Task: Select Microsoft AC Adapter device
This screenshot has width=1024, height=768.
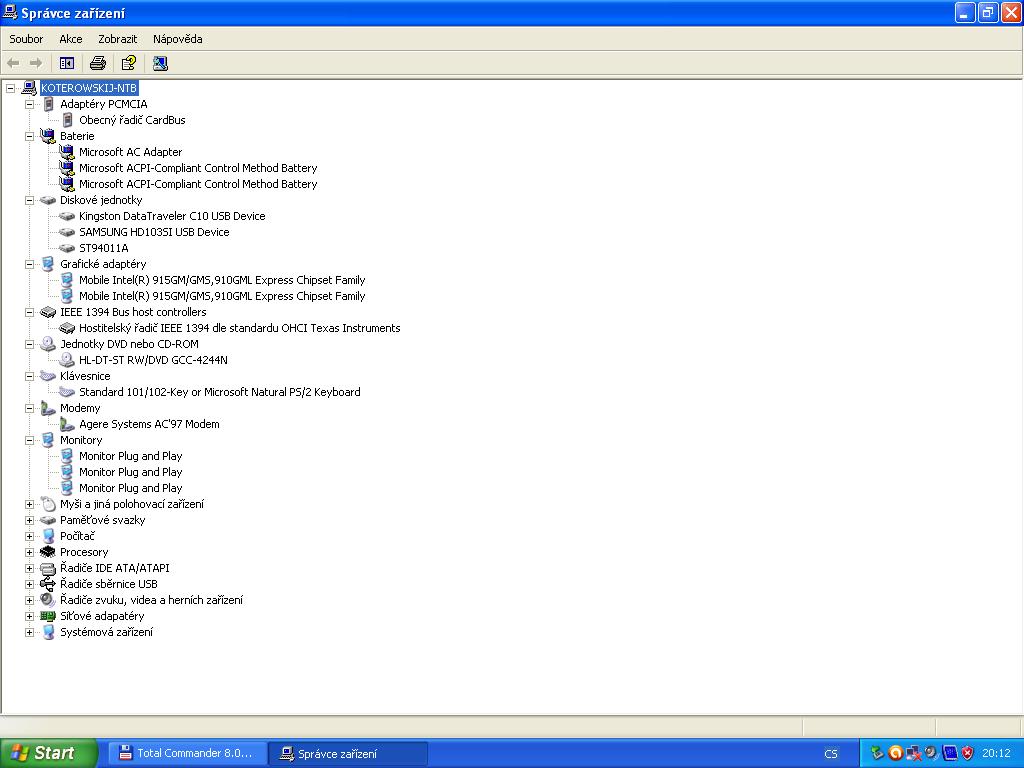Action: click(131, 152)
